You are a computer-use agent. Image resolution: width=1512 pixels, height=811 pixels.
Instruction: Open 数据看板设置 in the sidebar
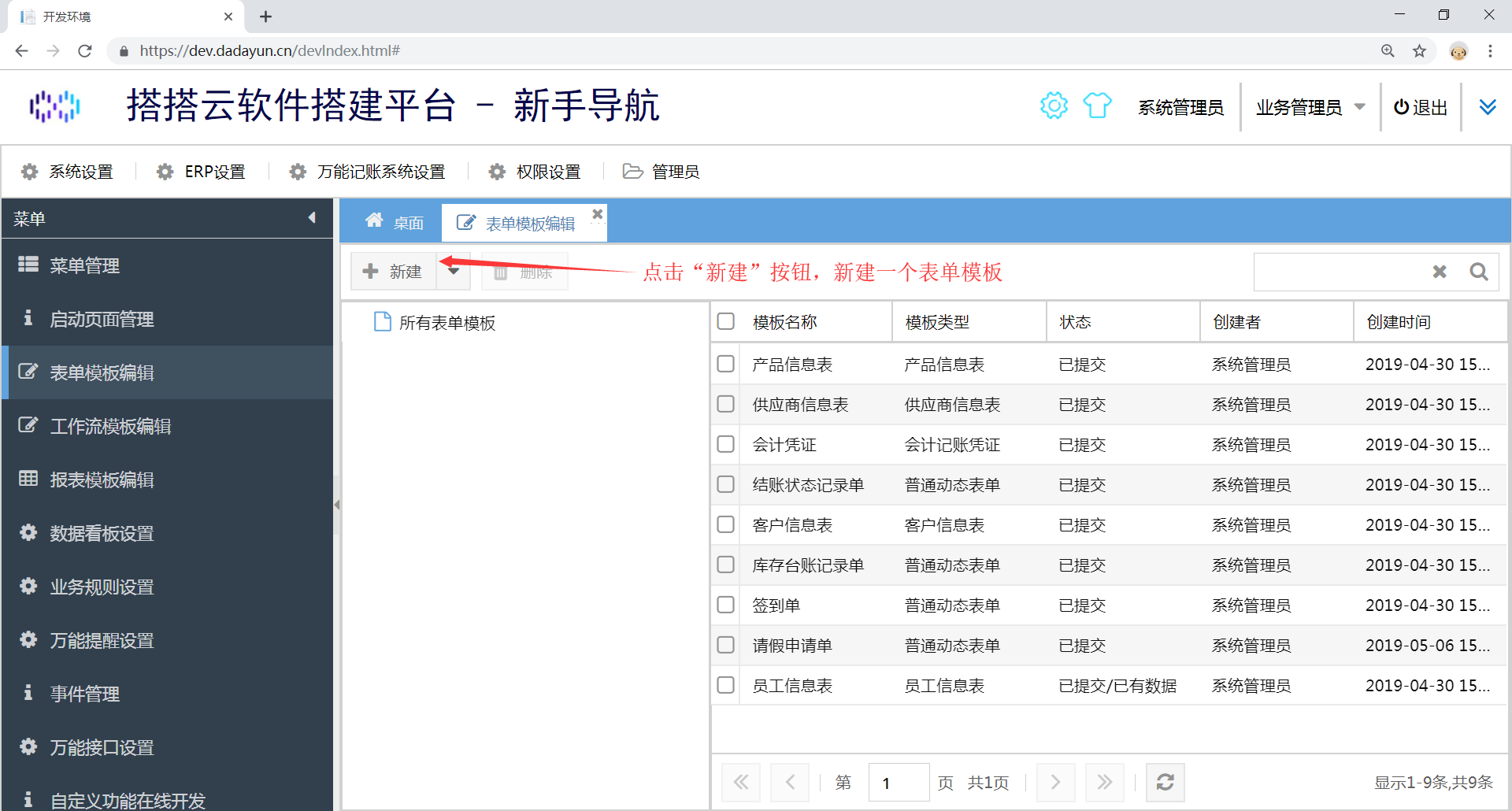point(167,533)
